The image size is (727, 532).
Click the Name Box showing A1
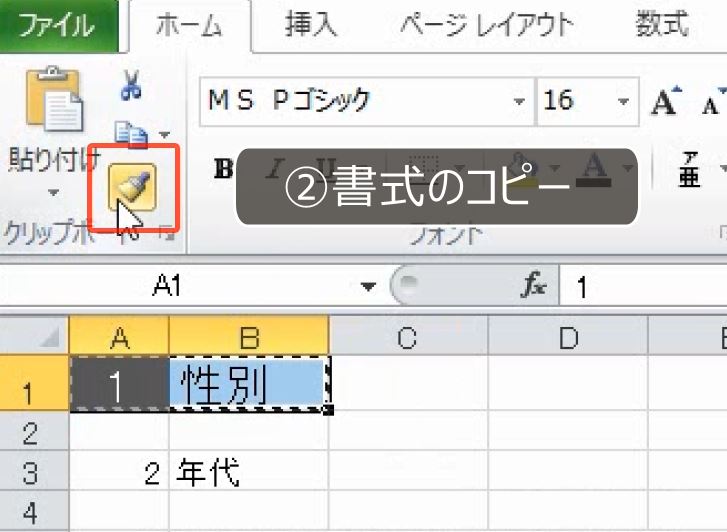[180, 285]
